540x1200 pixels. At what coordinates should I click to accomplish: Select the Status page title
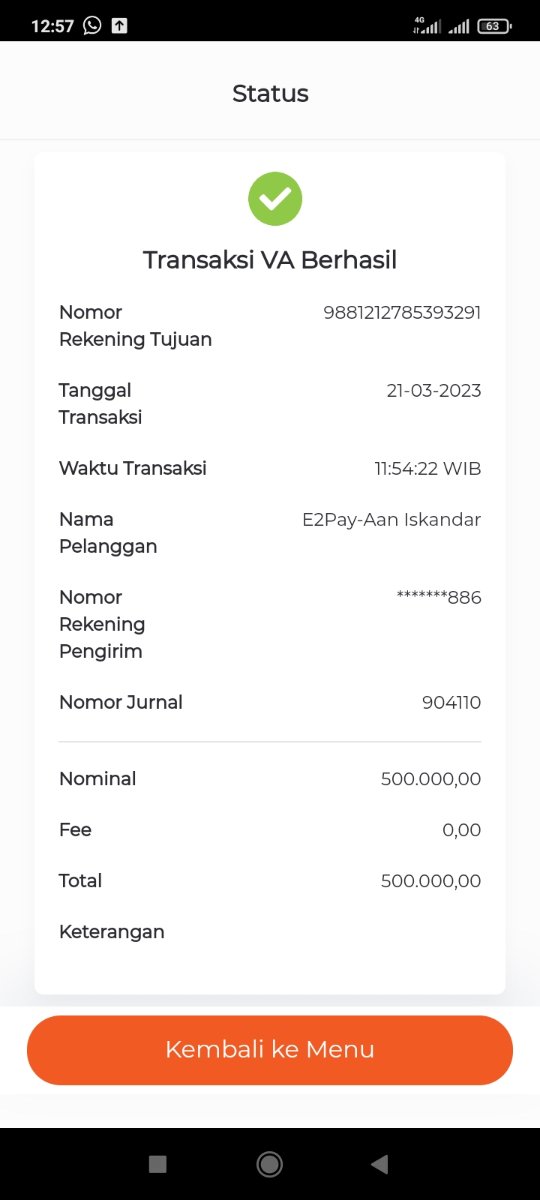coord(270,94)
